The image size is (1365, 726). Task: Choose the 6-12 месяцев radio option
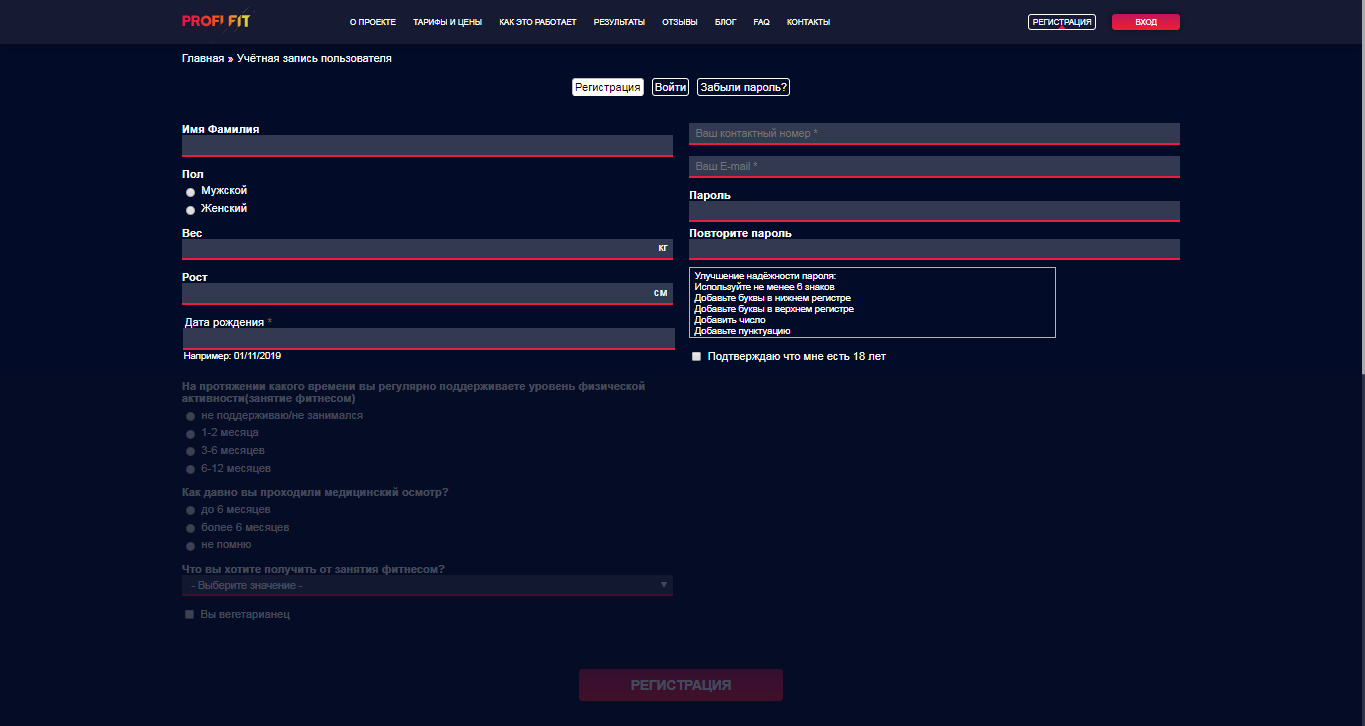click(191, 469)
